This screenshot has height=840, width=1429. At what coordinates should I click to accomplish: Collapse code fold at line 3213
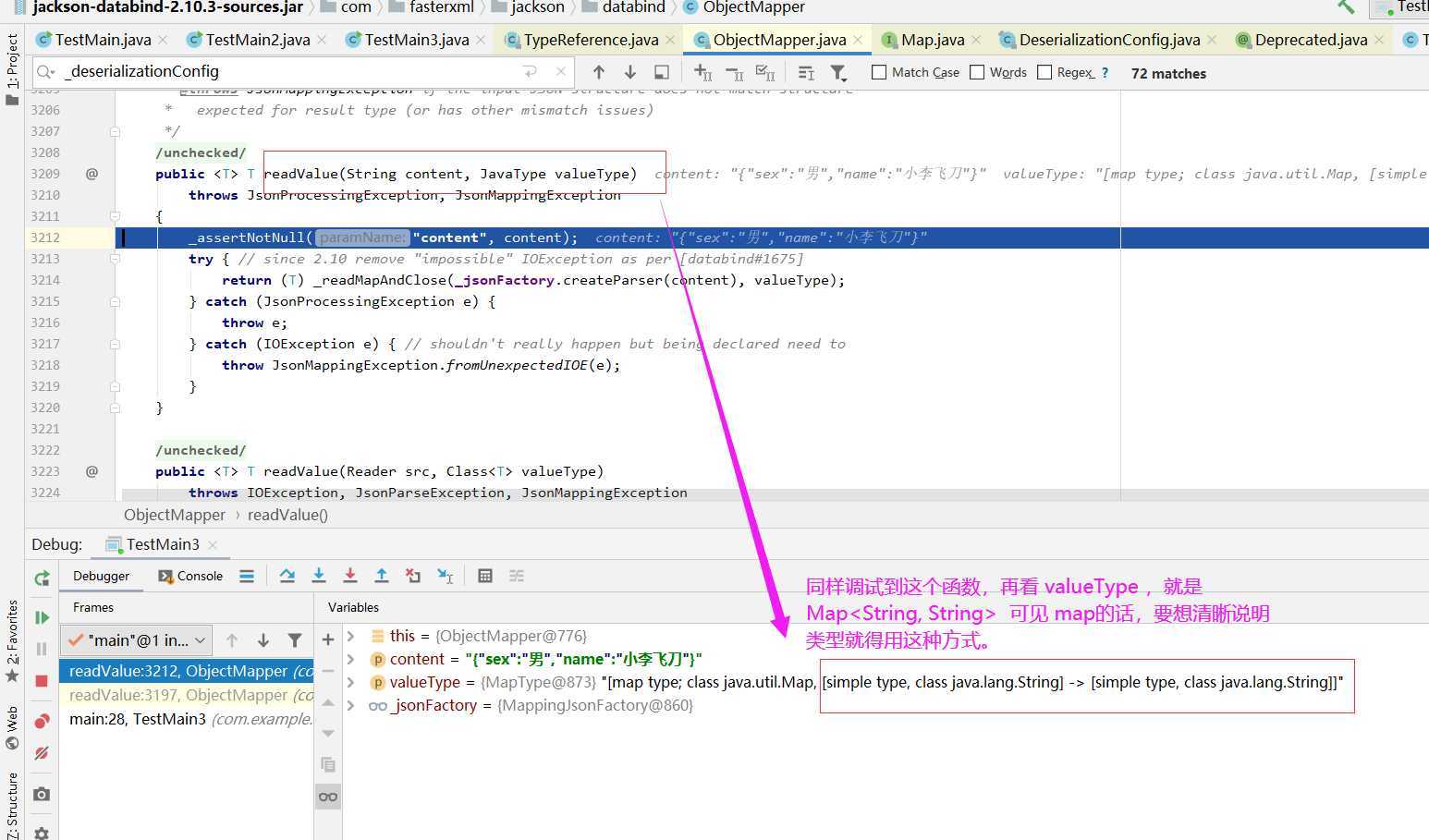coord(116,259)
